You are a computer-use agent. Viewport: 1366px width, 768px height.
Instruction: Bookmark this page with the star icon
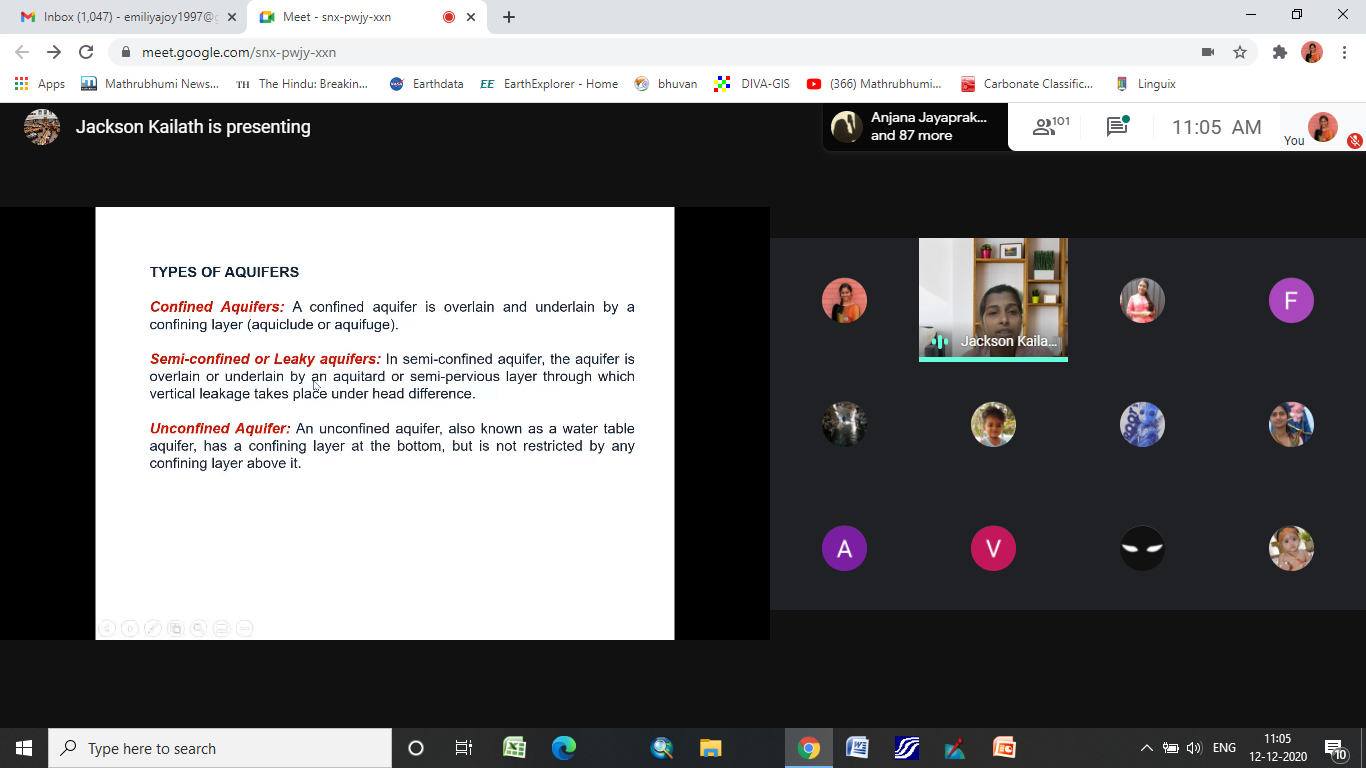(1240, 52)
